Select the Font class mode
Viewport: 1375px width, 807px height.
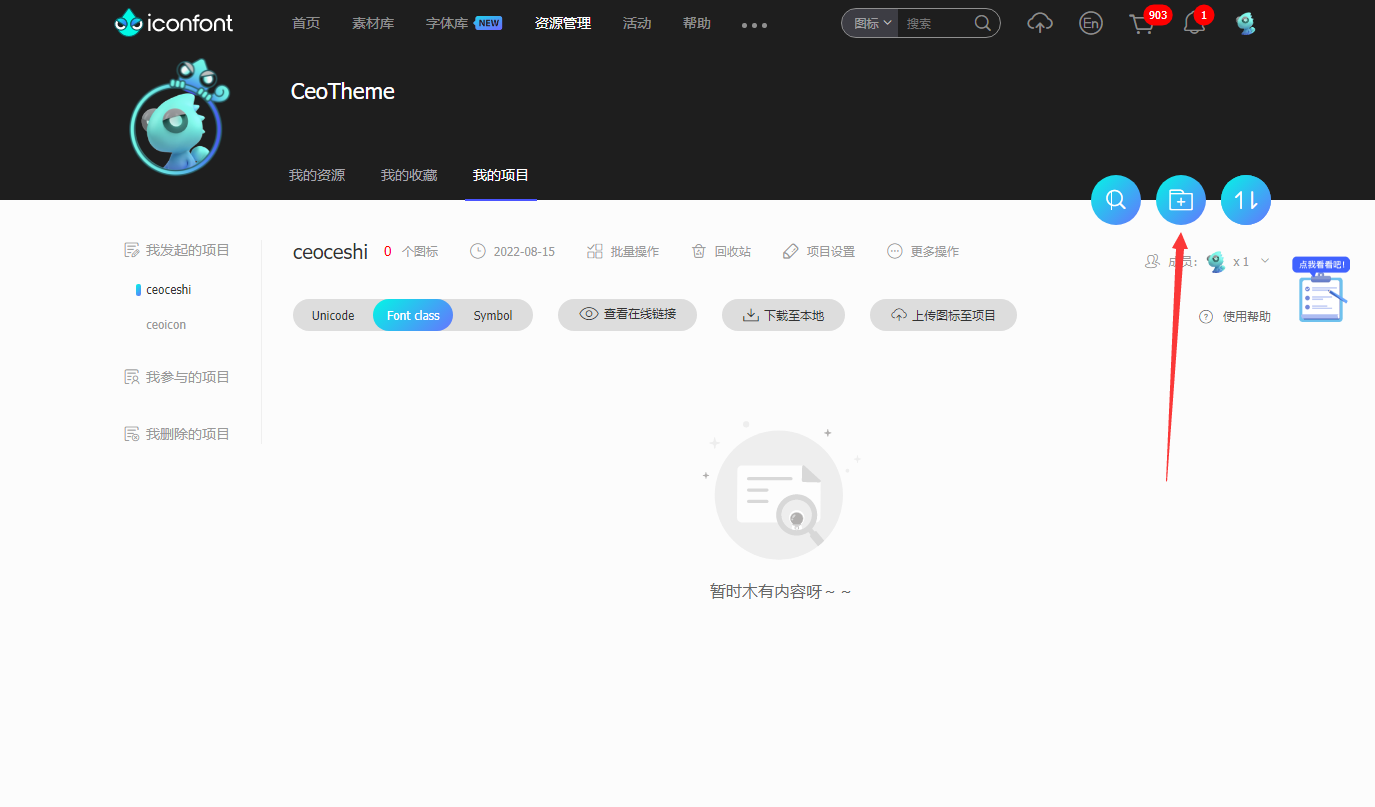coord(413,315)
